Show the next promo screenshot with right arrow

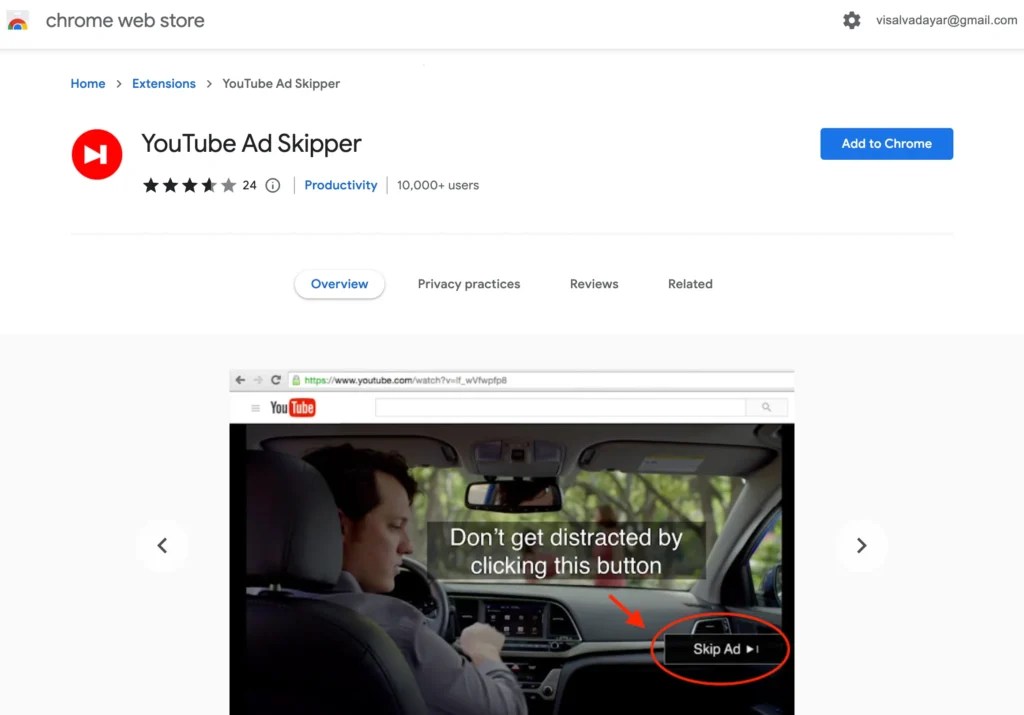pyautogui.click(x=861, y=545)
